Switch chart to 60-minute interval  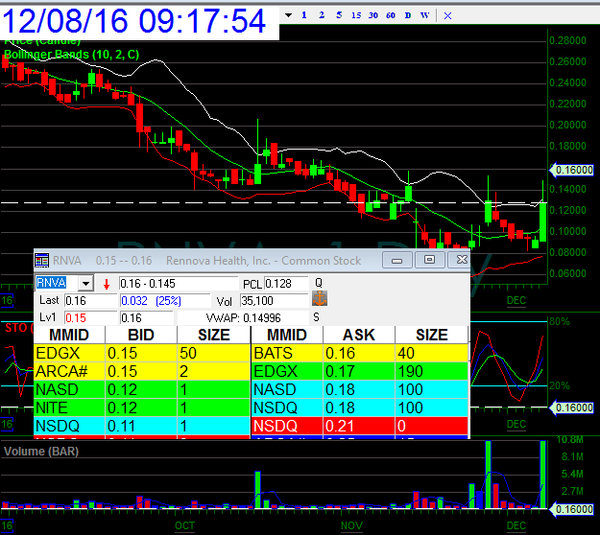tap(390, 16)
